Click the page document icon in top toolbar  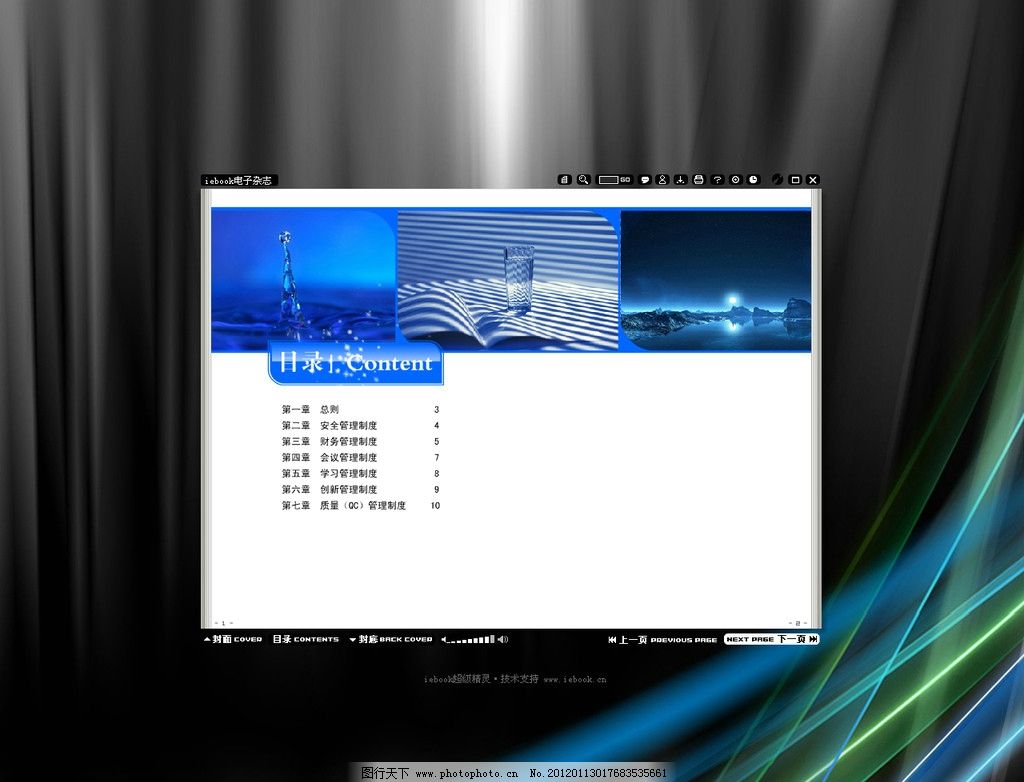pyautogui.click(x=565, y=180)
